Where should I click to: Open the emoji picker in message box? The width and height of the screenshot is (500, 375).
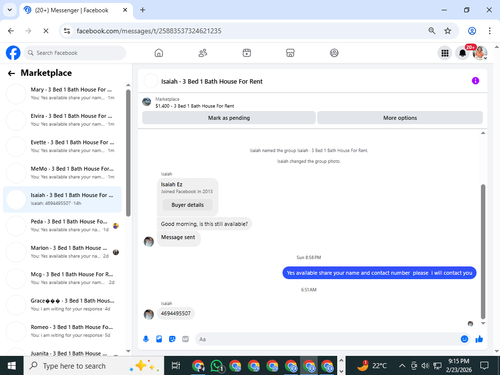[x=464, y=339]
